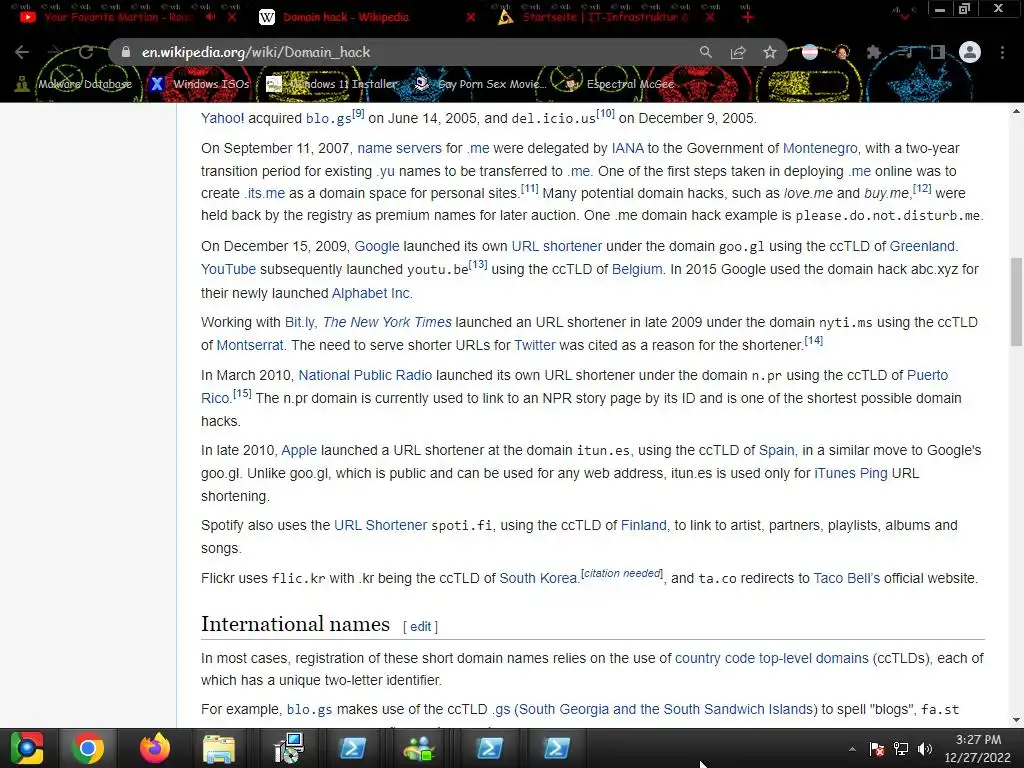The image size is (1024, 768).
Task: Follow the Belgium link
Action: (x=637, y=269)
